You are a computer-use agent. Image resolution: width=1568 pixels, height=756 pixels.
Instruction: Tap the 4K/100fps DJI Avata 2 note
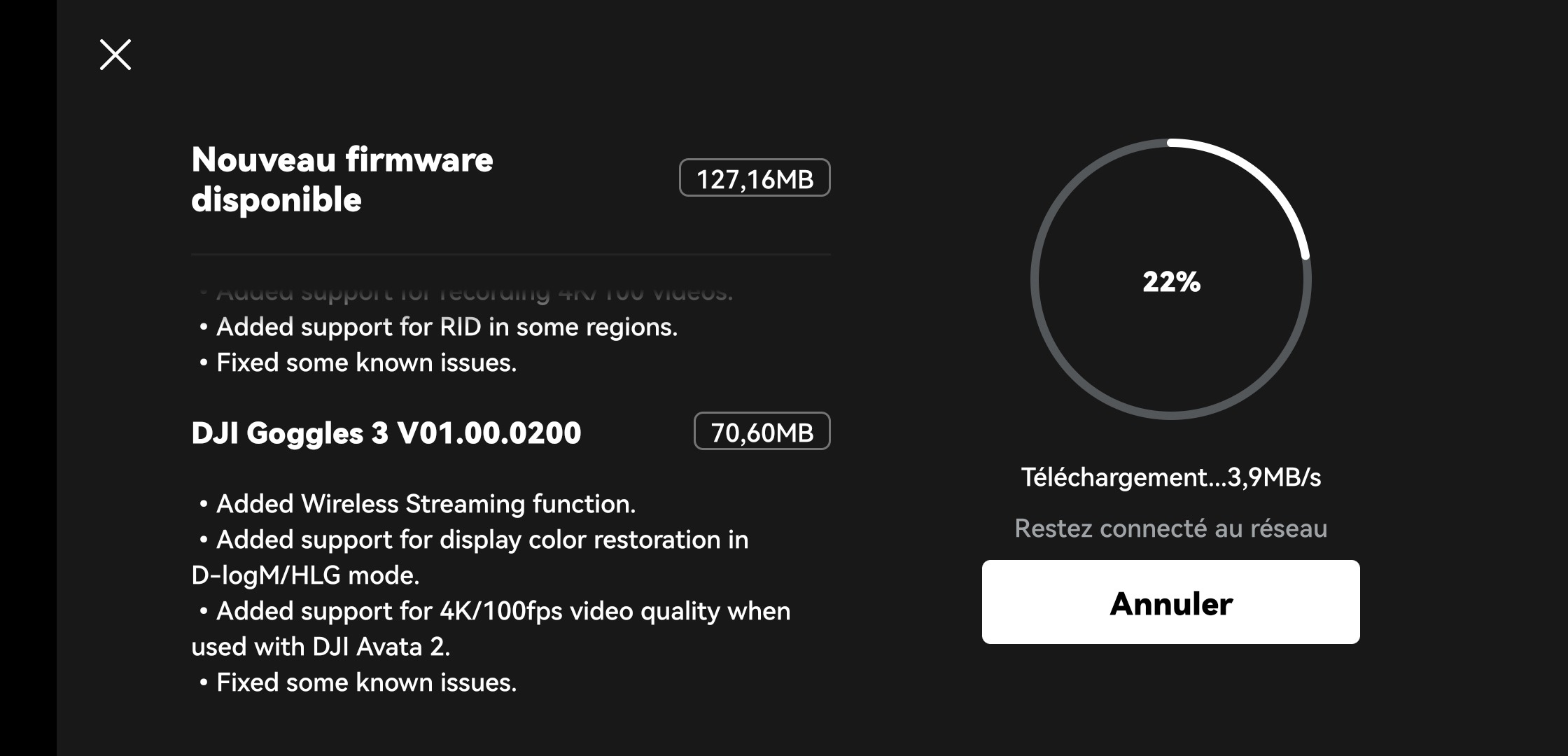point(491,629)
